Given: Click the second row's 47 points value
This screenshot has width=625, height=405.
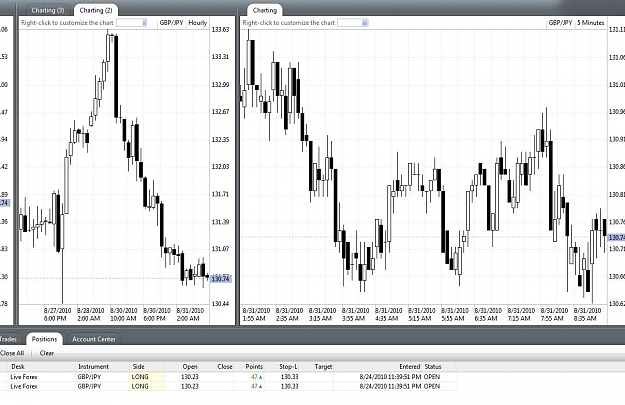Looking at the screenshot, I should click(x=256, y=386).
